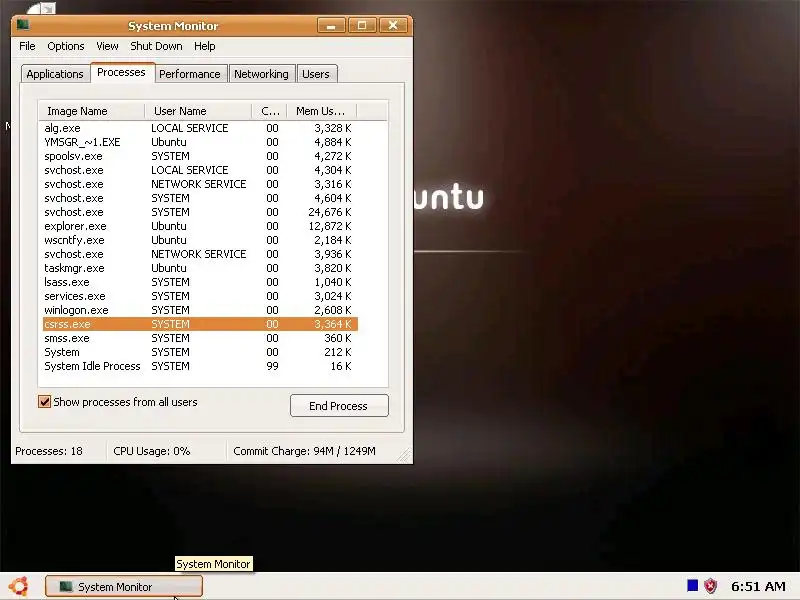Open the Ubuntu start menu logo
The height and width of the screenshot is (600, 800).
pyautogui.click(x=18, y=586)
